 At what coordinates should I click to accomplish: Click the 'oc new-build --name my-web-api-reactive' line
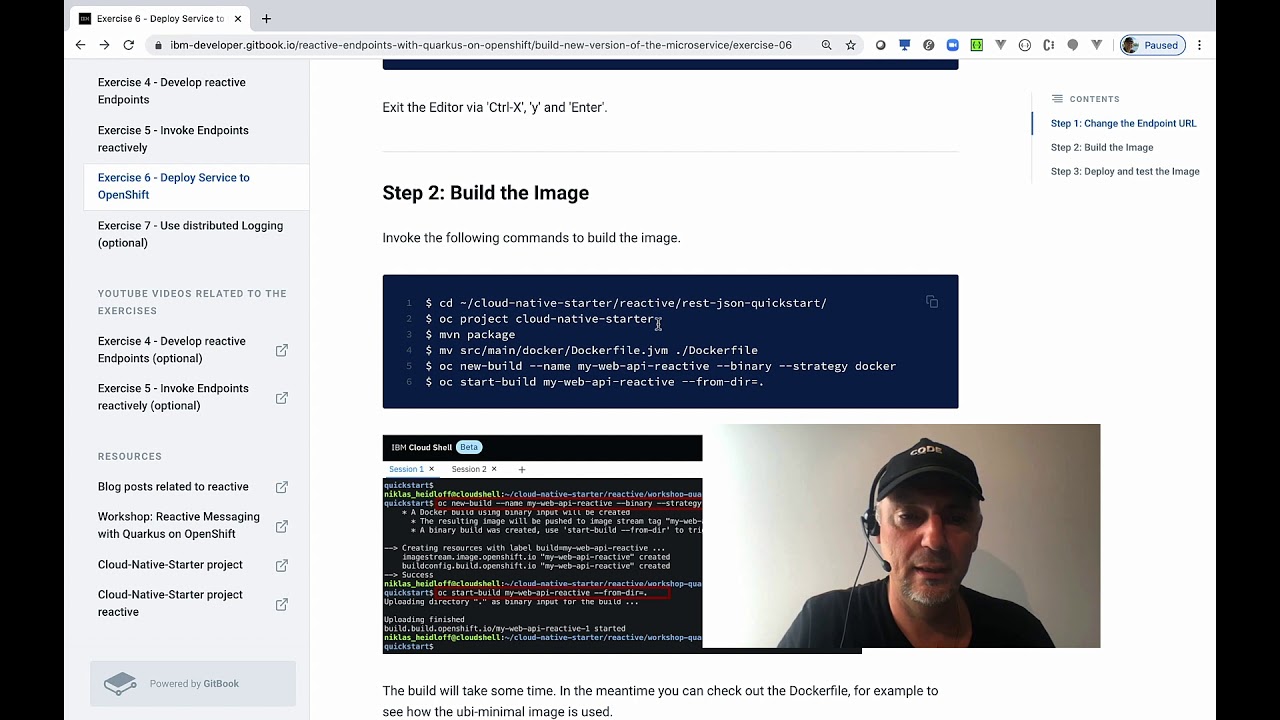[x=660, y=366]
